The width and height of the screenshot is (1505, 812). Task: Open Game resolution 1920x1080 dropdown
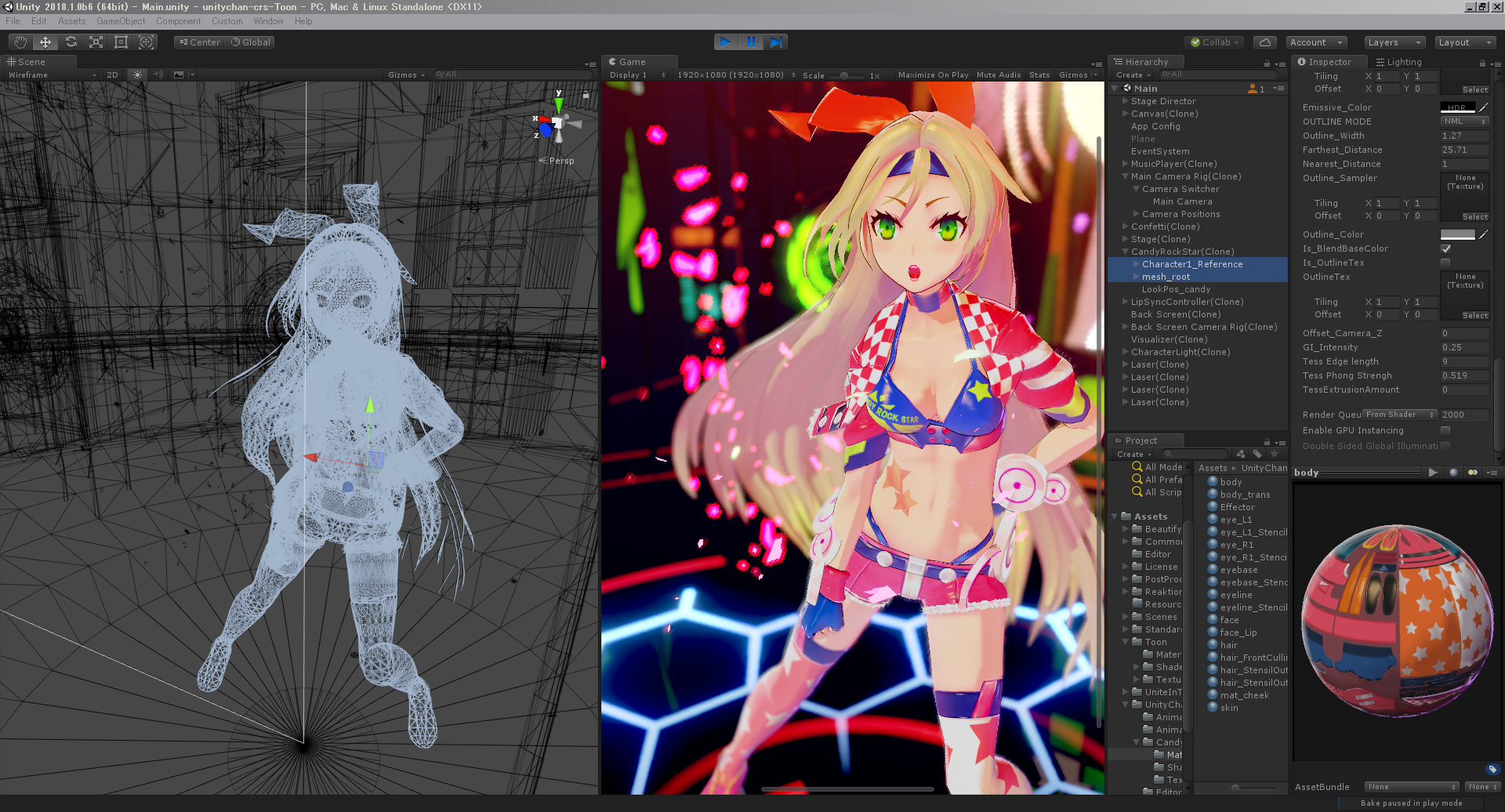[x=736, y=75]
